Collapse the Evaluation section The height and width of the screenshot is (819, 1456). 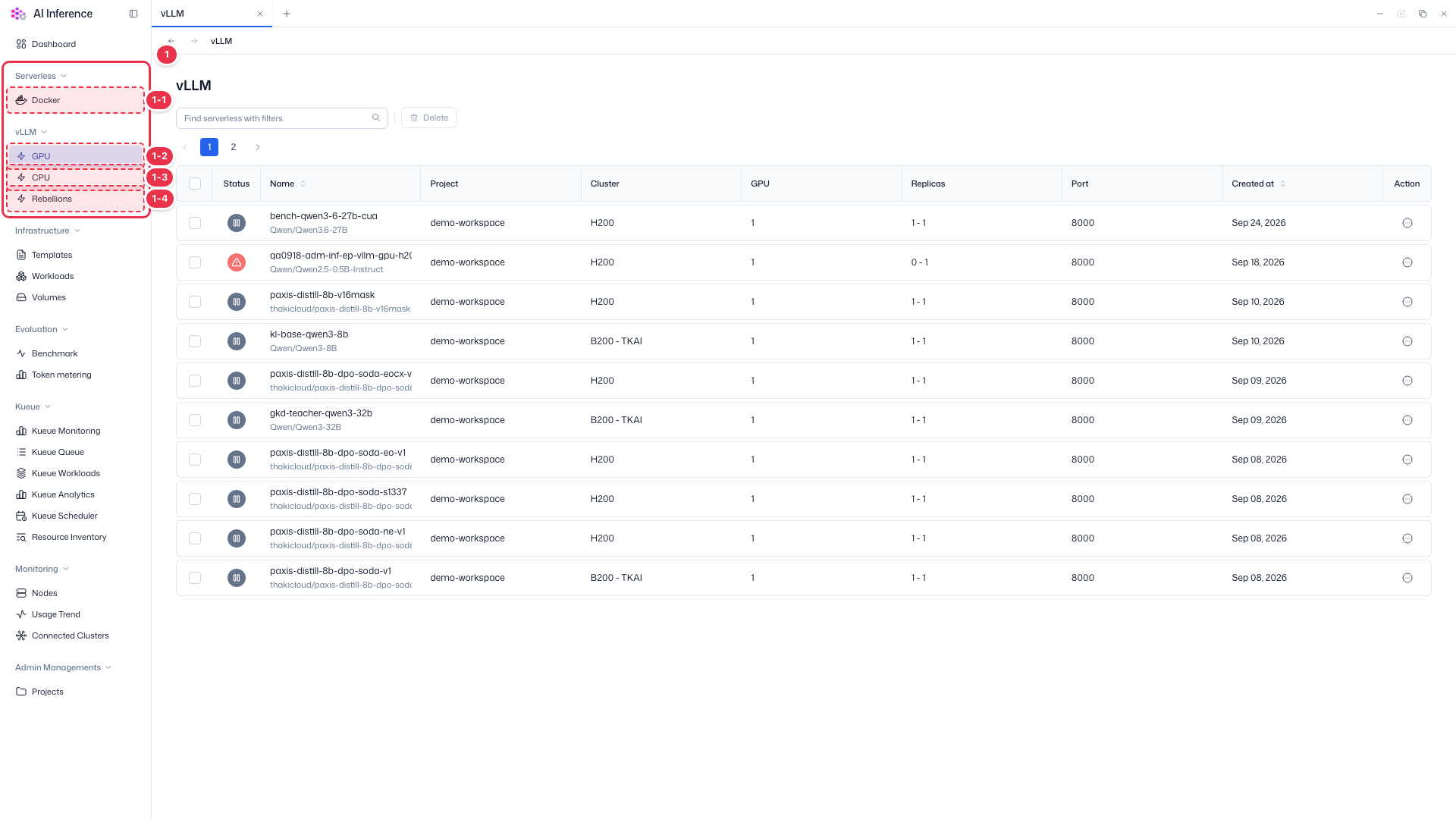[x=42, y=329]
